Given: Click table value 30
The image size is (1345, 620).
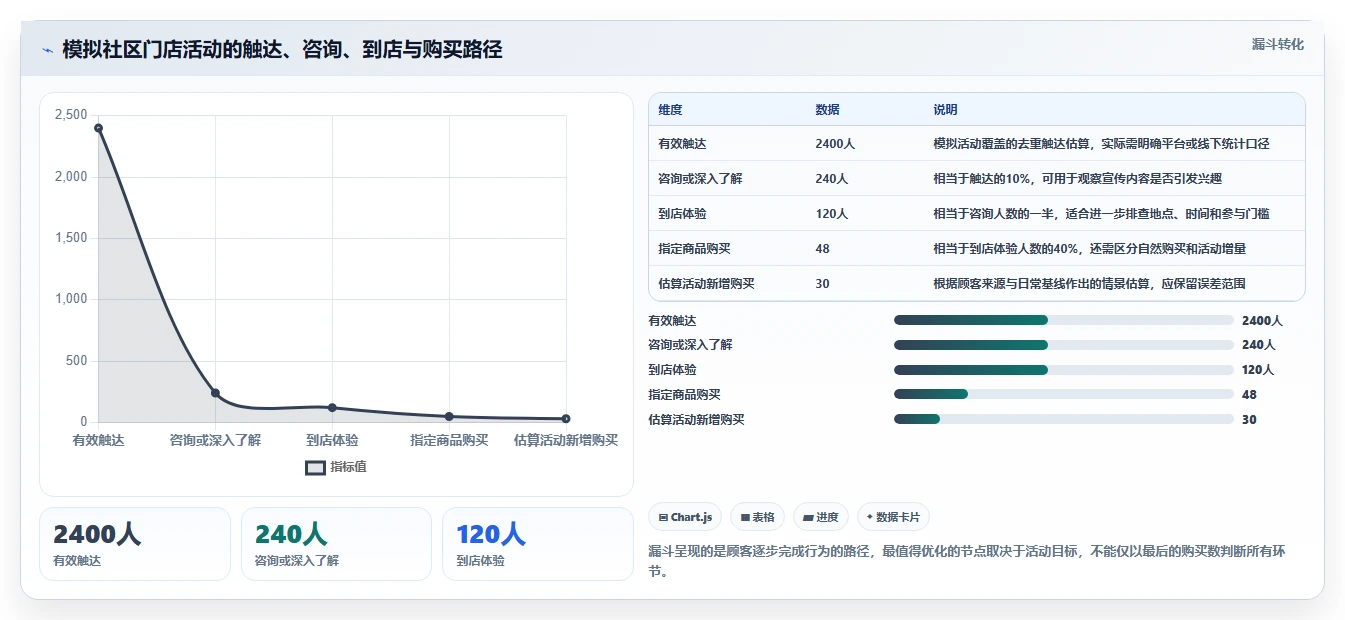Looking at the screenshot, I should point(822,283).
